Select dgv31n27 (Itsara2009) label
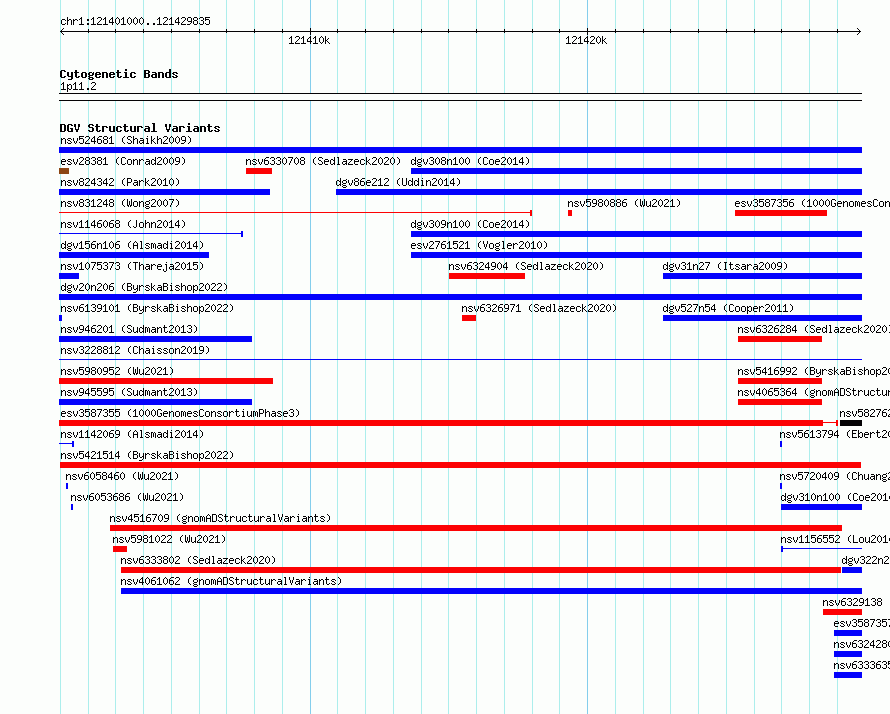The width and height of the screenshot is (890, 714). click(x=725, y=266)
